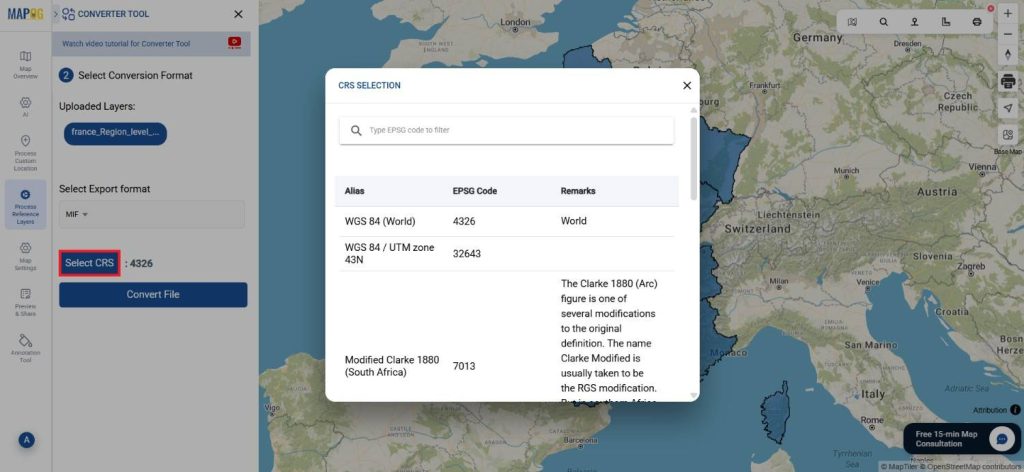Click the print icon in top toolbar
This screenshot has width=1024, height=472.
pyautogui.click(x=976, y=21)
